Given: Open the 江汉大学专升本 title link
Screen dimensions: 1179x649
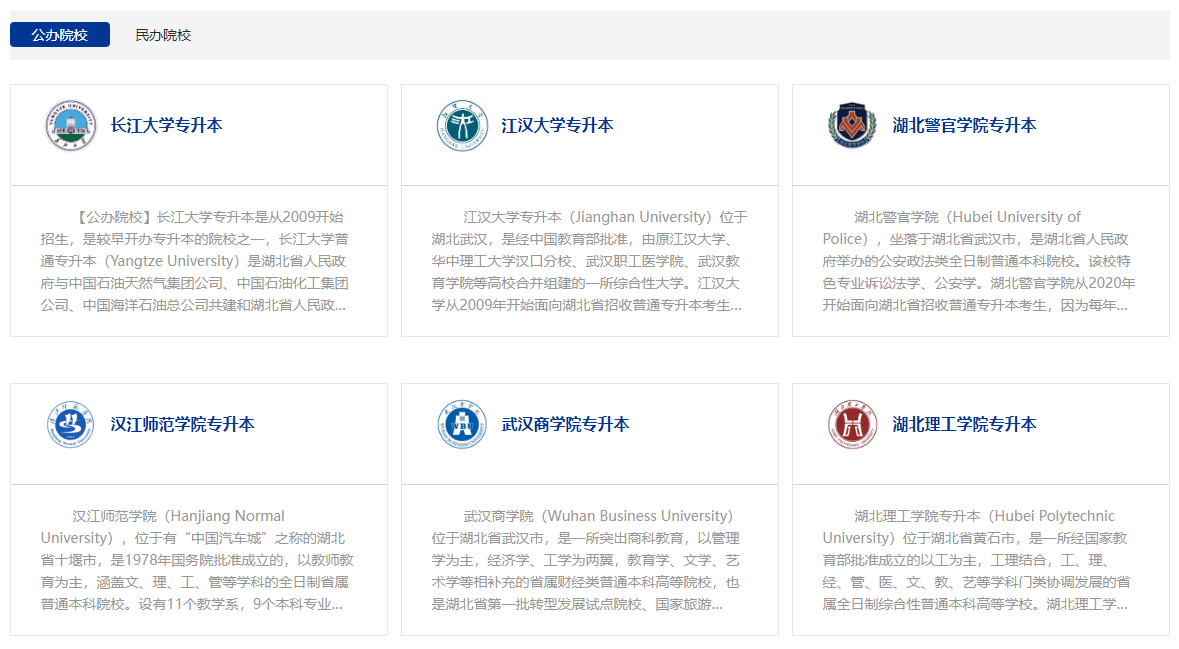Looking at the screenshot, I should (x=557, y=126).
